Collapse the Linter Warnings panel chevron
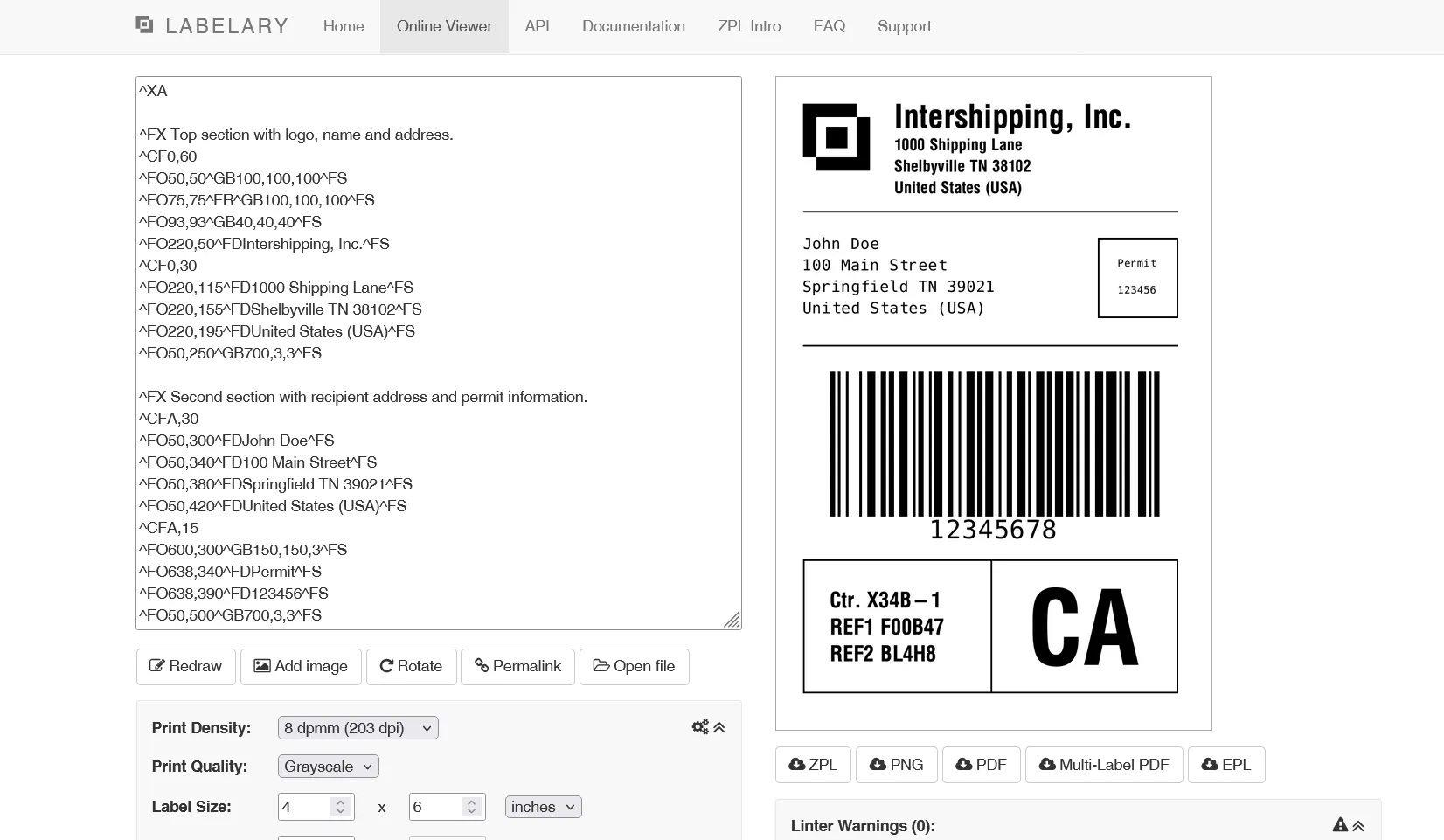The height and width of the screenshot is (840, 1444). 1358,825
